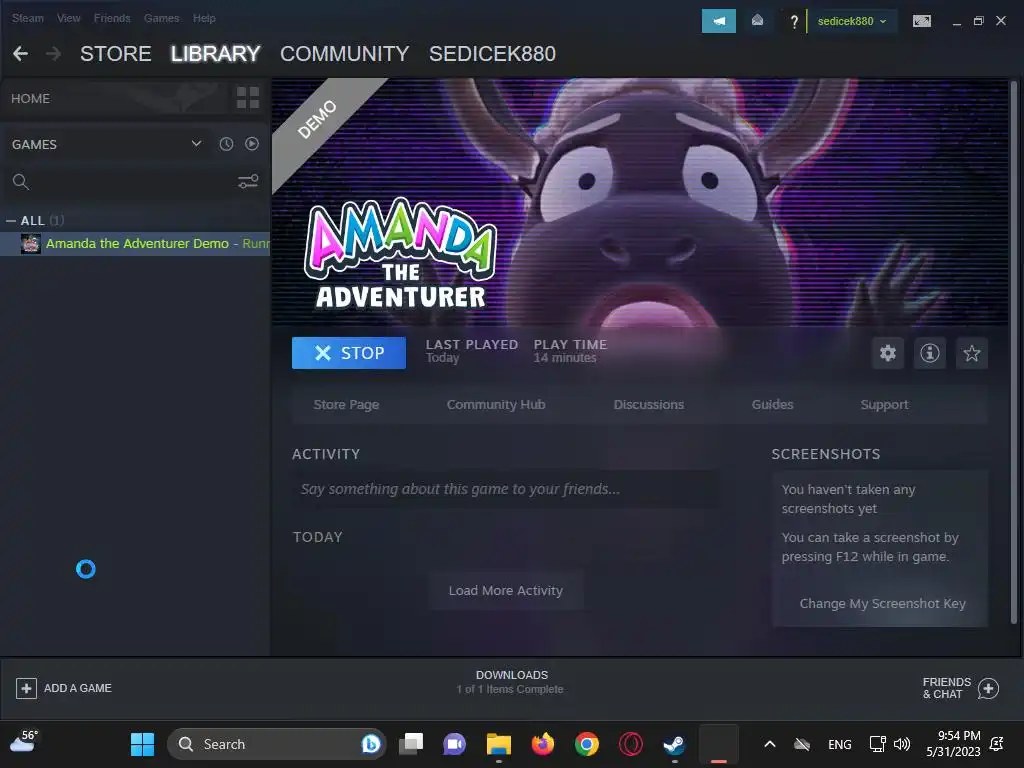
Task: Go to the COMMUNITY tab
Action: coord(344,54)
